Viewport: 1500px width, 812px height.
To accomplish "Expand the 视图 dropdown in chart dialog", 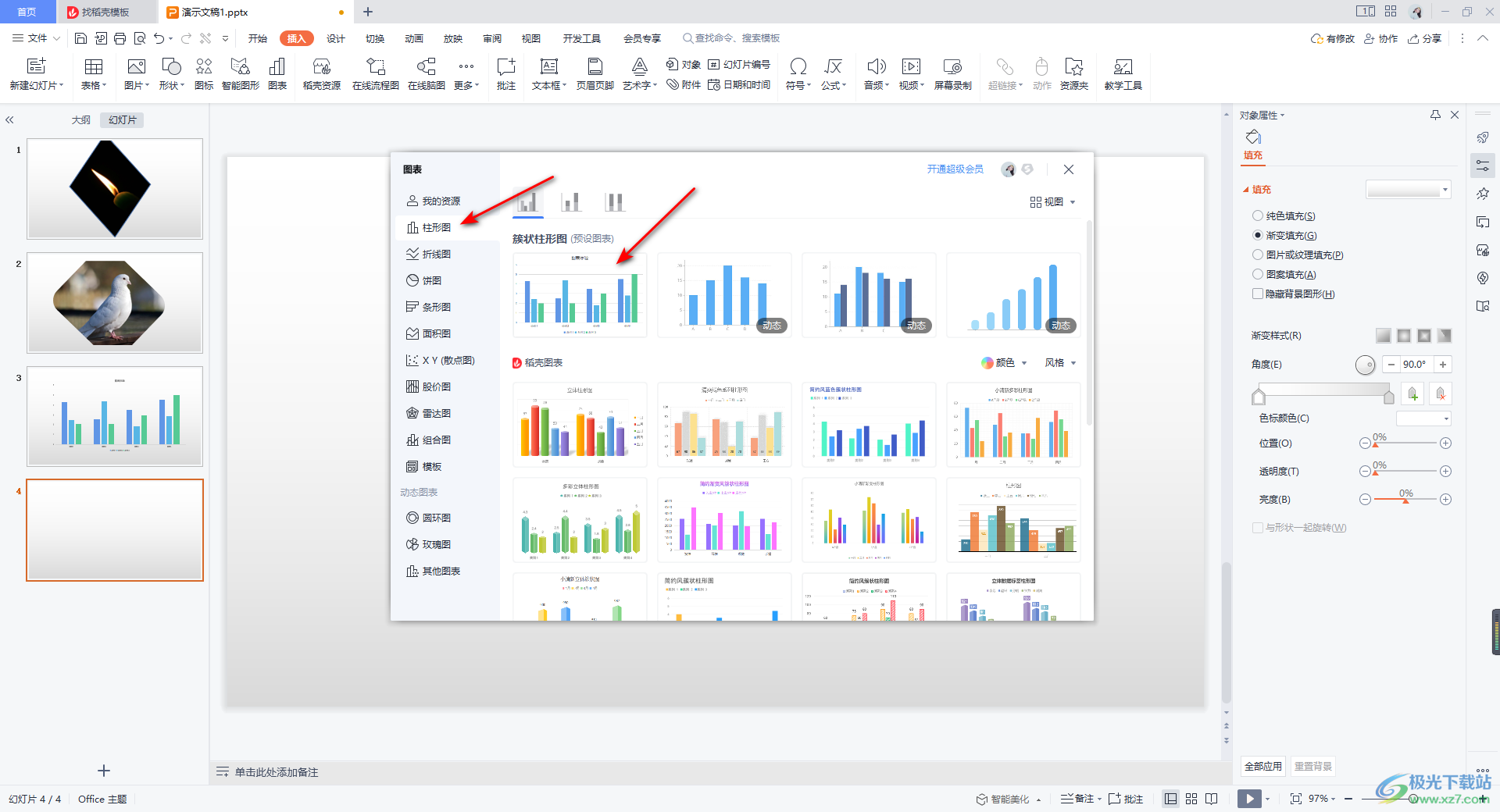I will pos(1053,202).
